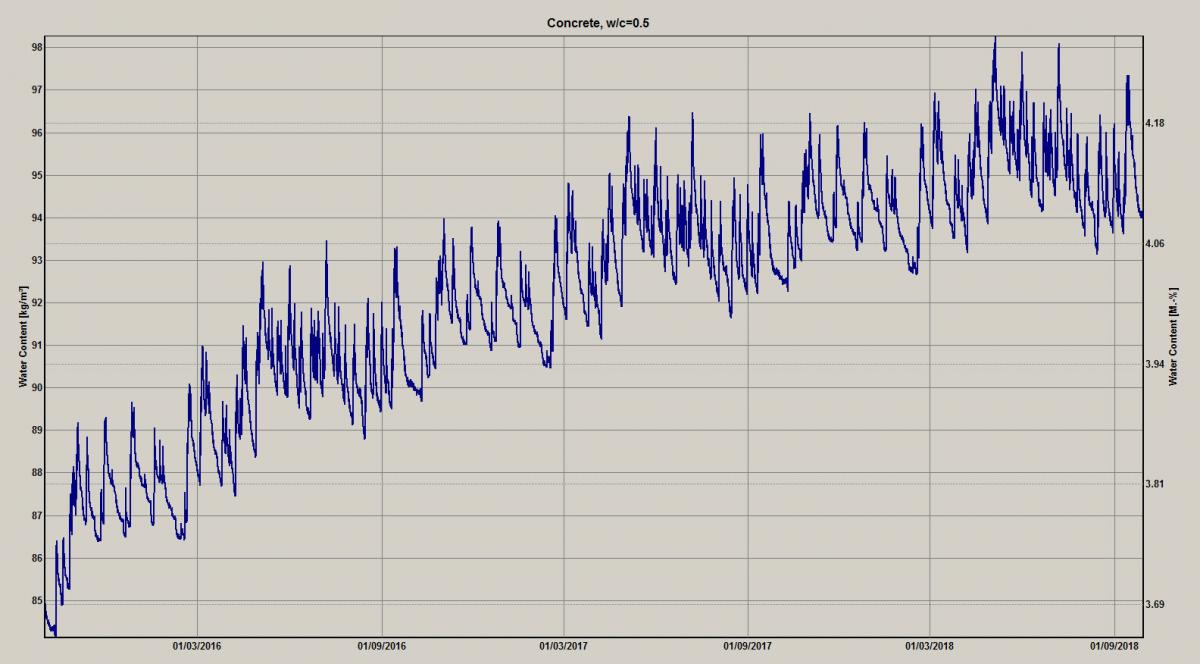Viewport: 1200px width, 664px height.
Task: Click the right axis value 3.69
Action: pyautogui.click(x=1157, y=604)
